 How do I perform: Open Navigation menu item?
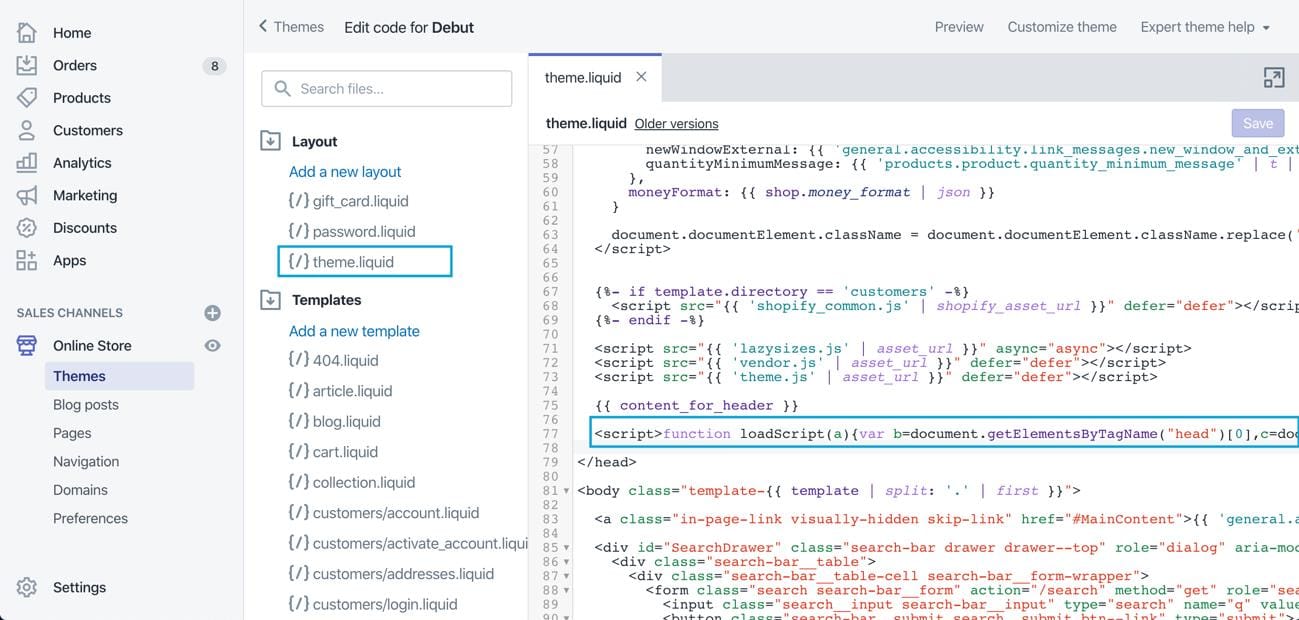point(86,462)
